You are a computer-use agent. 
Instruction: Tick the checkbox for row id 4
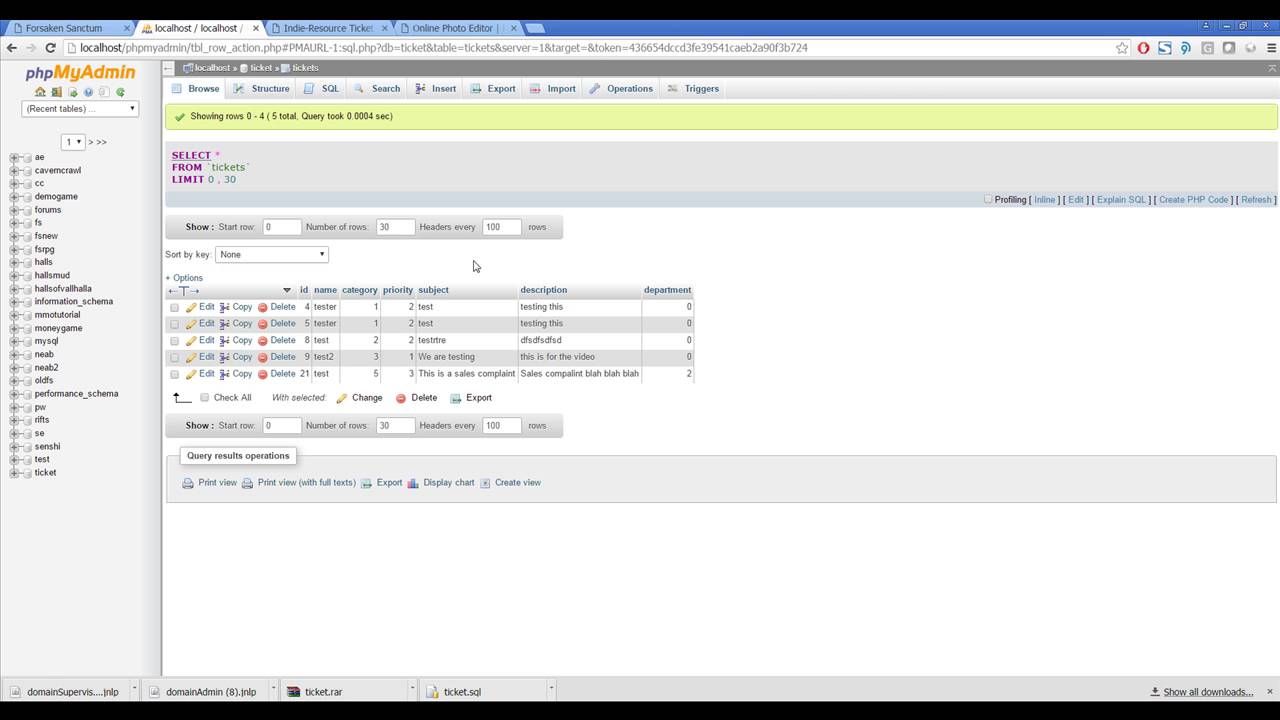coord(174,308)
